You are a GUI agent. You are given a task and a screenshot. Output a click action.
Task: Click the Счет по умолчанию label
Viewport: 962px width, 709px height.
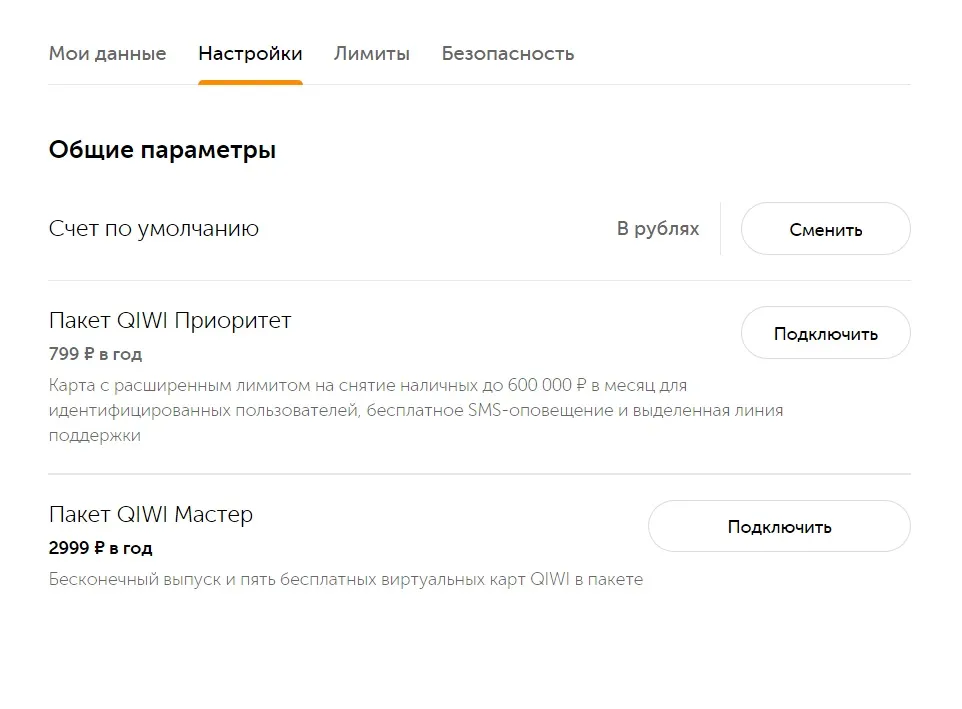[154, 229]
